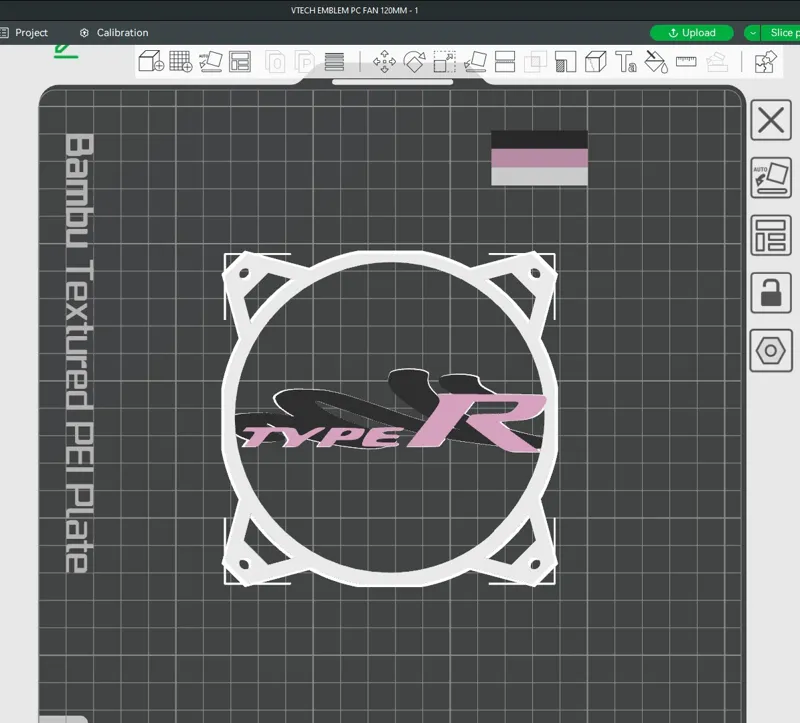
Task: Arrange objects on this plate
Action: coord(771,235)
